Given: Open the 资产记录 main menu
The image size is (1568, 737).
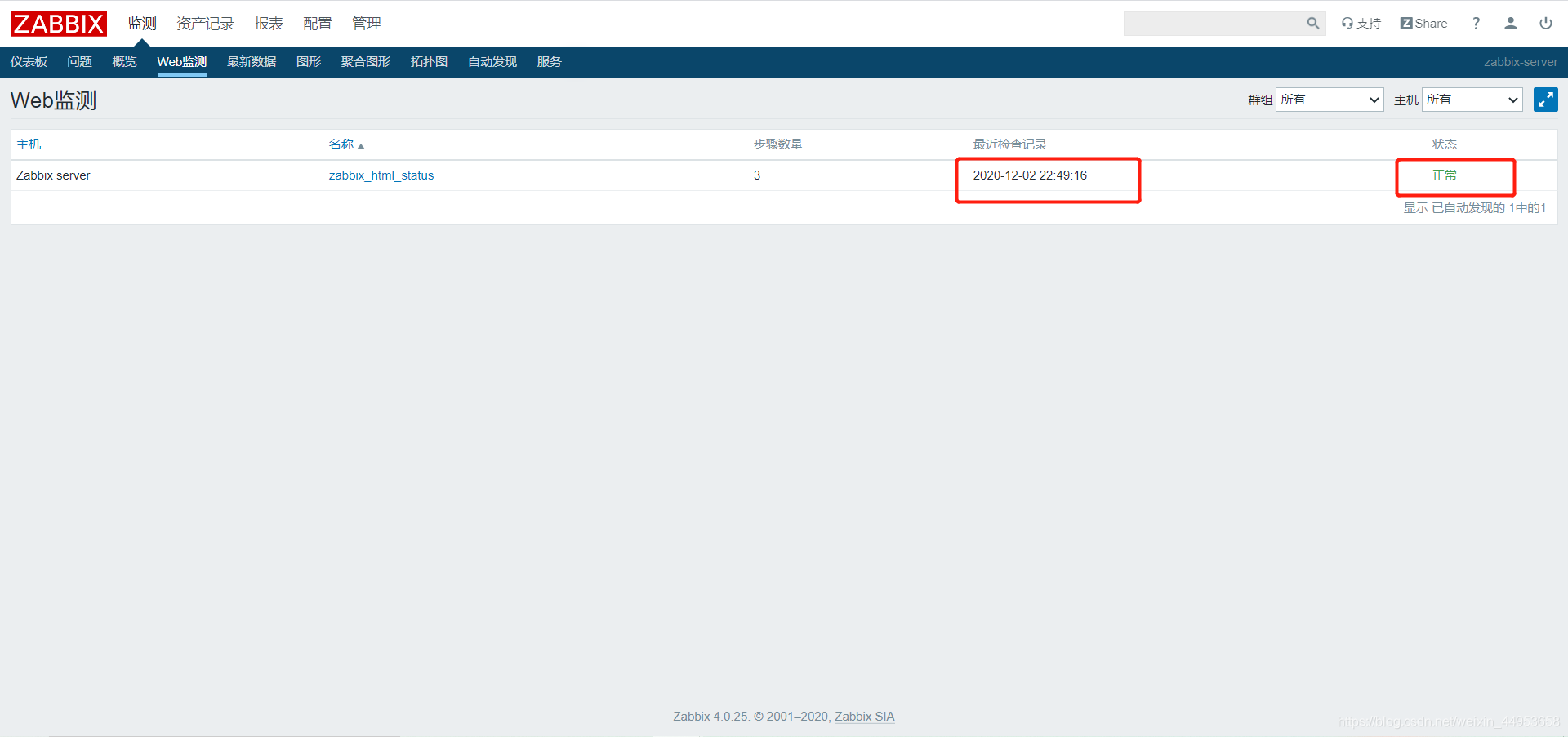Looking at the screenshot, I should click(205, 24).
